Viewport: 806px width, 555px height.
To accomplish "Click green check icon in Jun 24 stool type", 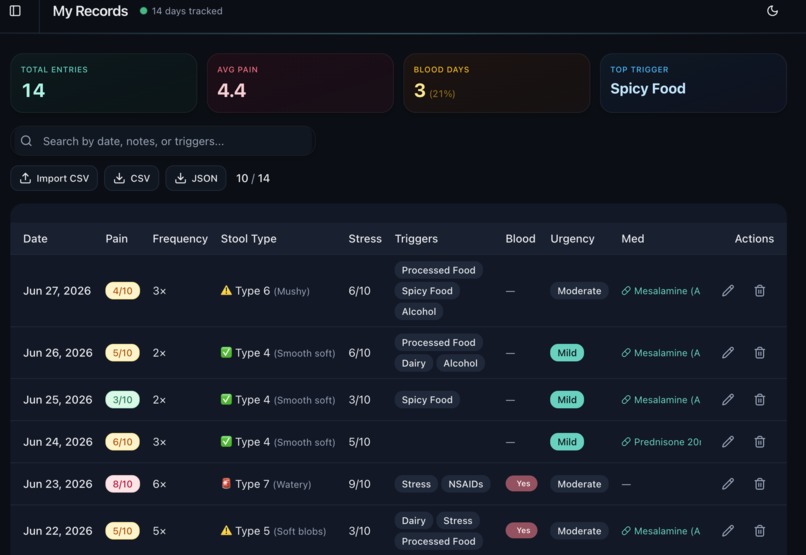I will coord(226,441).
